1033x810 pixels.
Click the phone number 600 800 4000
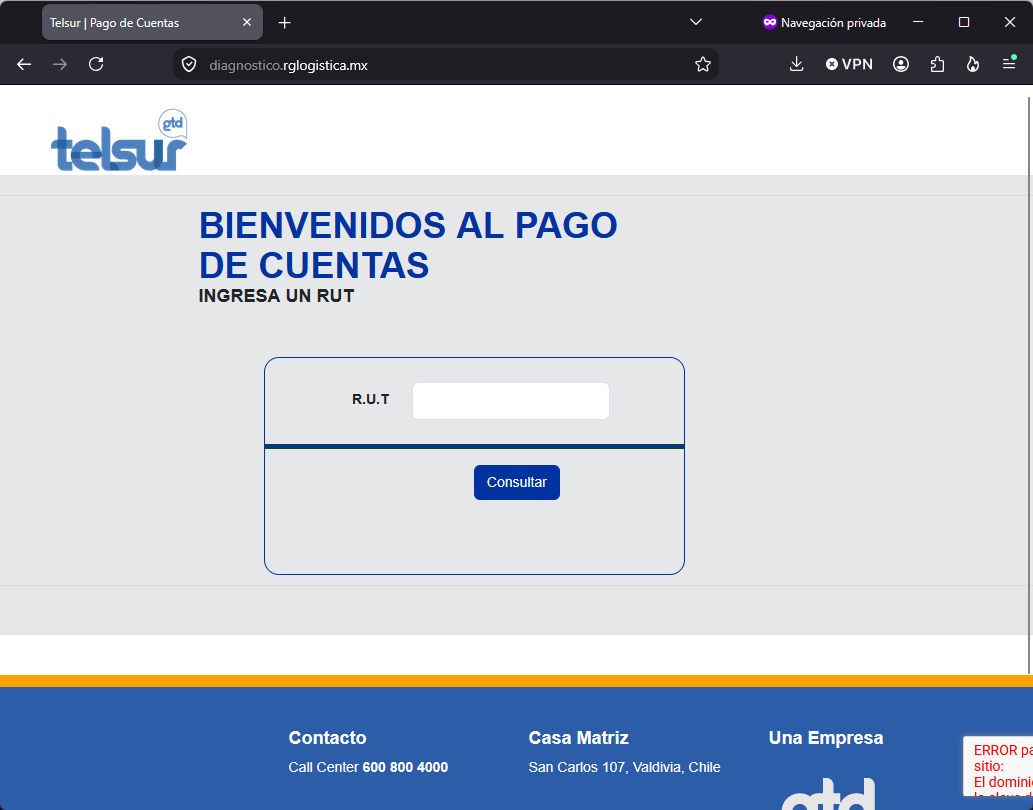point(405,767)
